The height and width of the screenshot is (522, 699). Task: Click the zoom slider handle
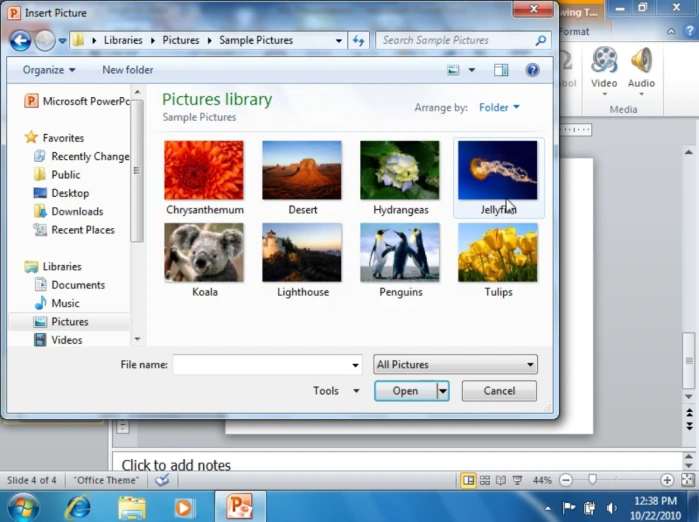pyautogui.click(x=592, y=480)
